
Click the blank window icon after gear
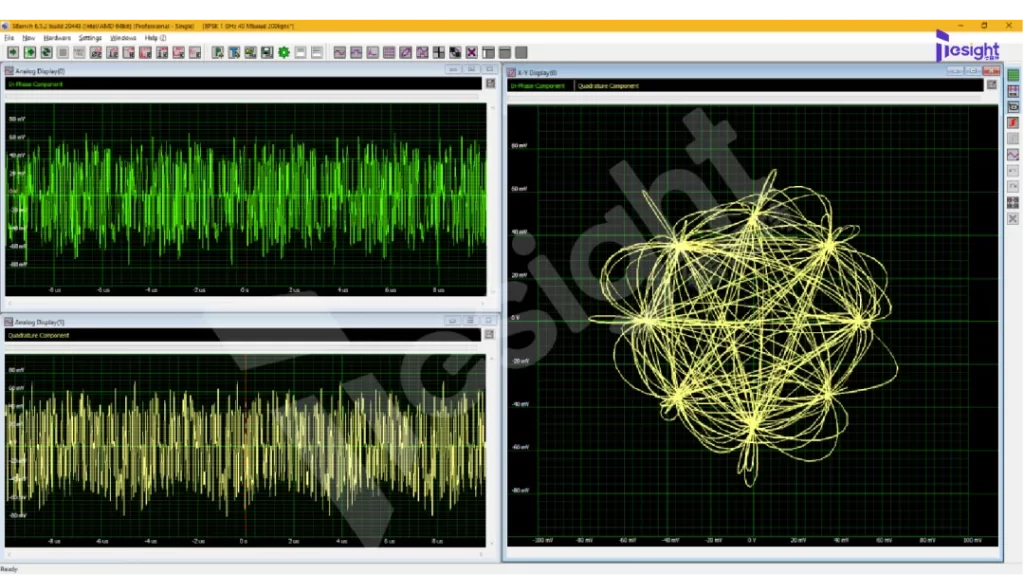300,52
